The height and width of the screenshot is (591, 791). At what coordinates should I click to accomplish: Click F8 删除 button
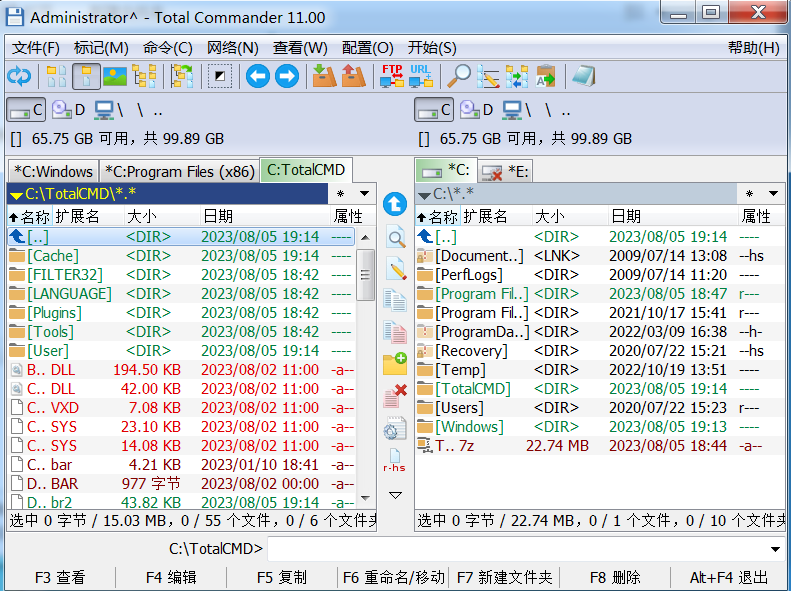[615, 577]
